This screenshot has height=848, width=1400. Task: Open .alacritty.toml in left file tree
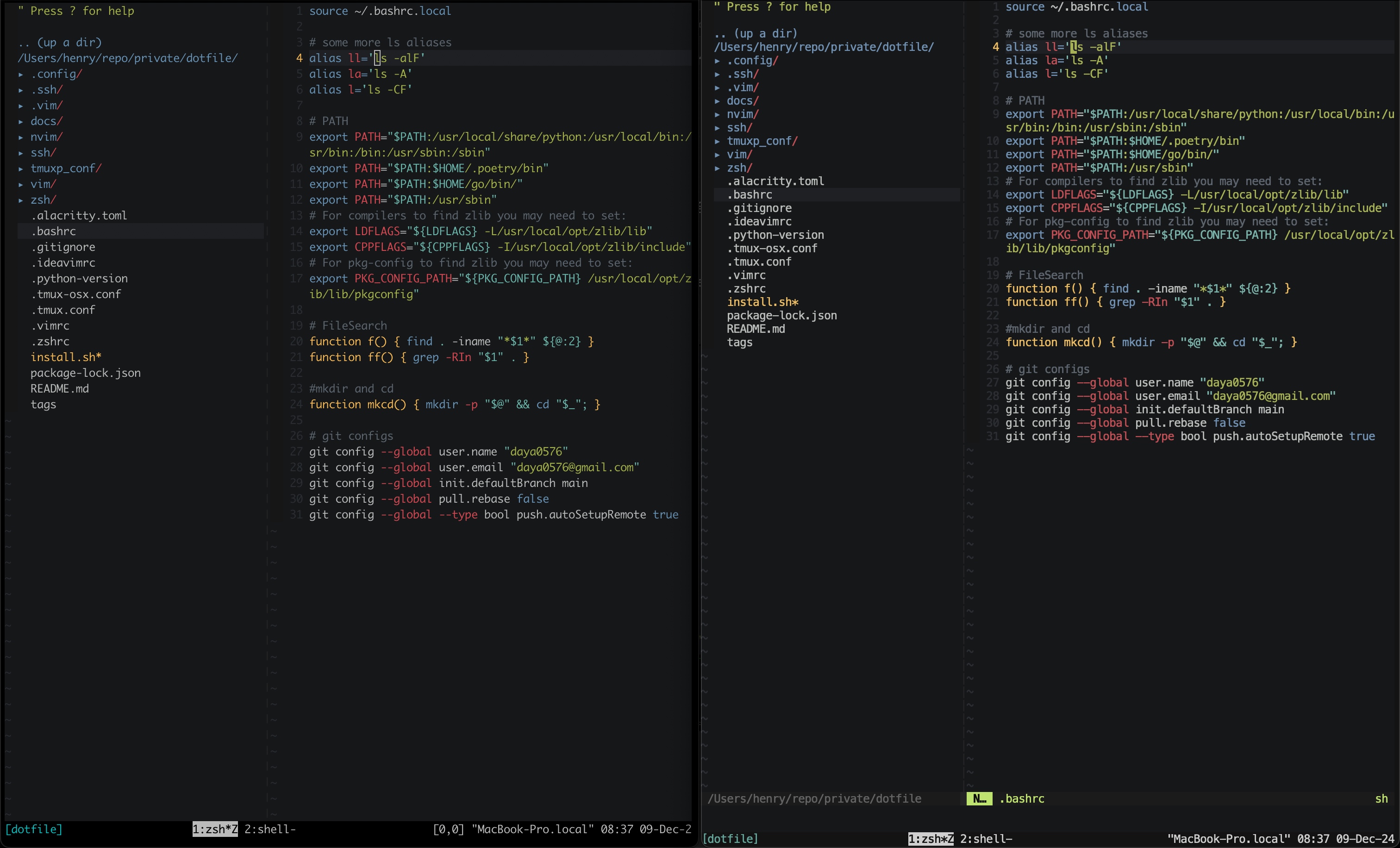(x=78, y=216)
